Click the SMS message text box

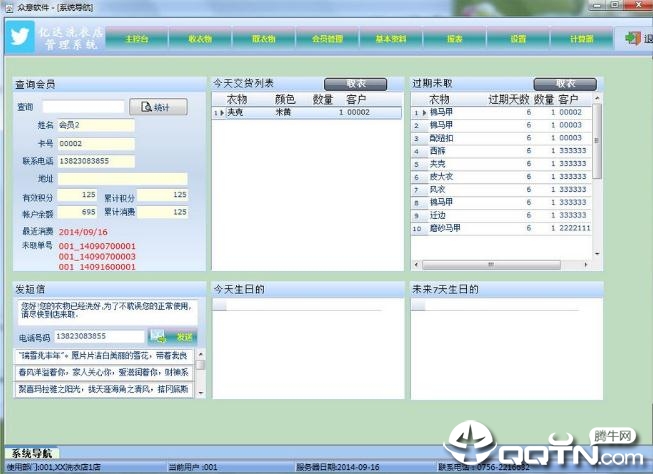coord(107,312)
